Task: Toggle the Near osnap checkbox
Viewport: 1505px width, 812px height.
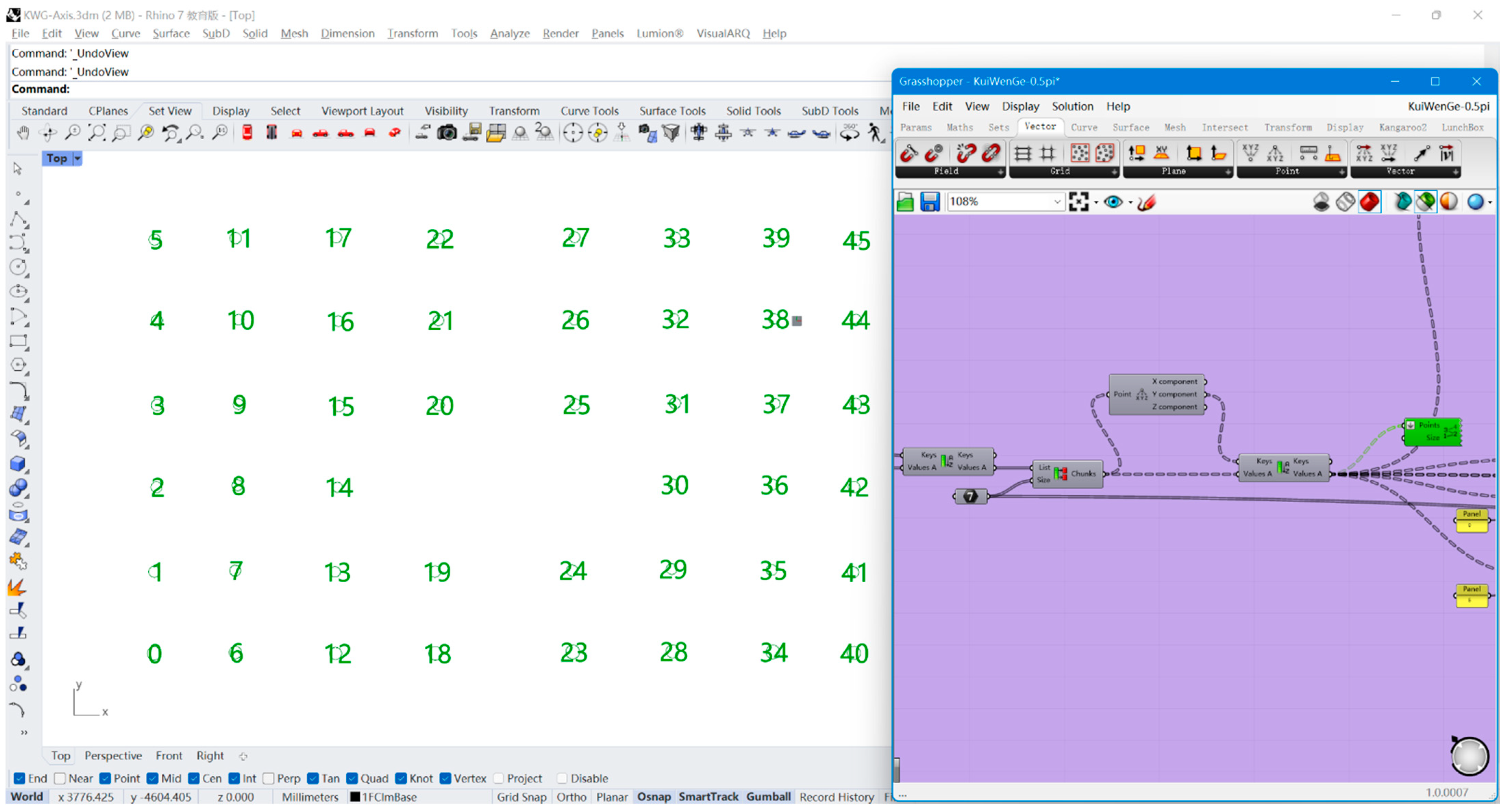Action: tap(60, 778)
